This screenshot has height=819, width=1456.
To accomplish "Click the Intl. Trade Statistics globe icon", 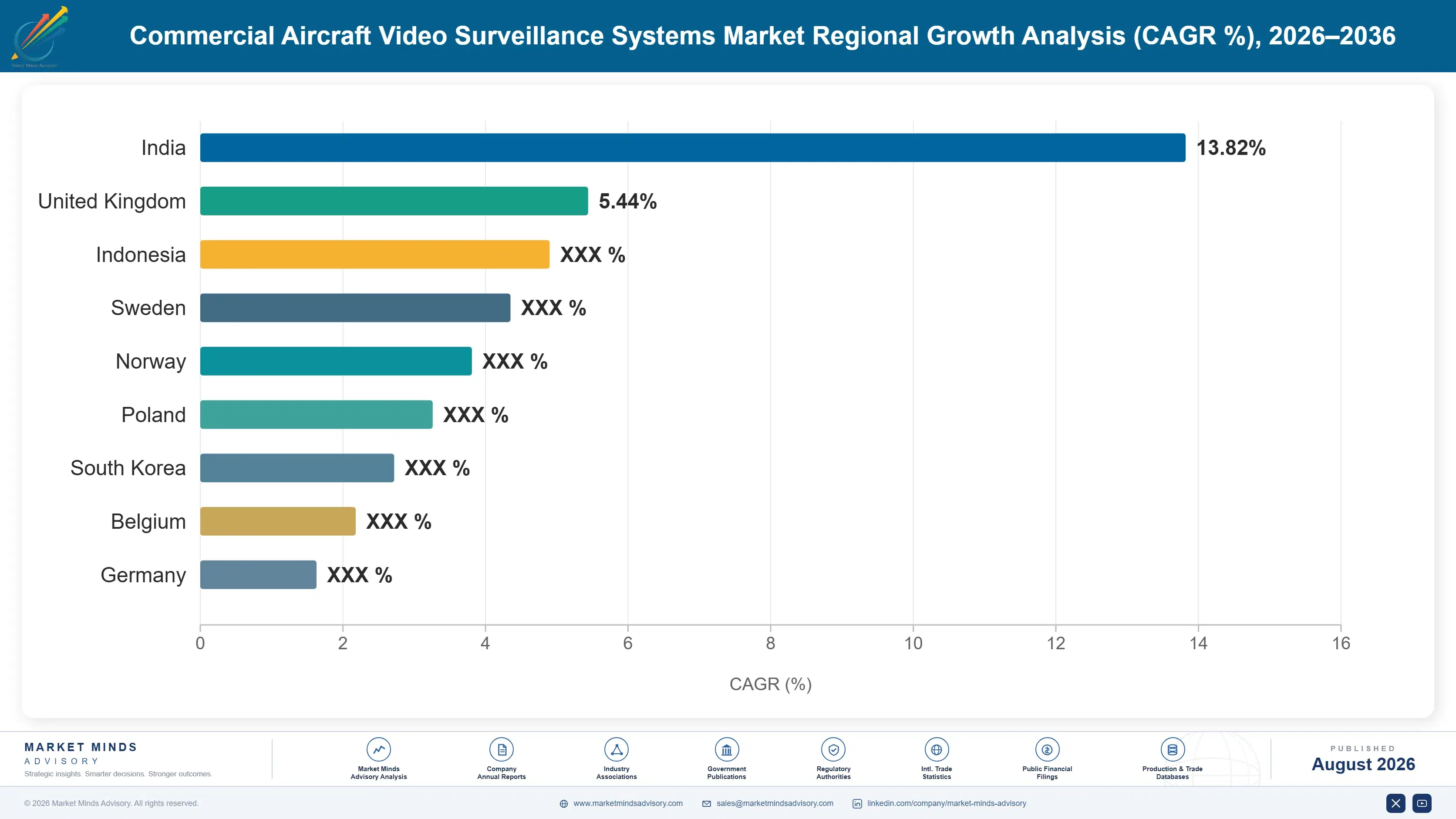I will 937,749.
